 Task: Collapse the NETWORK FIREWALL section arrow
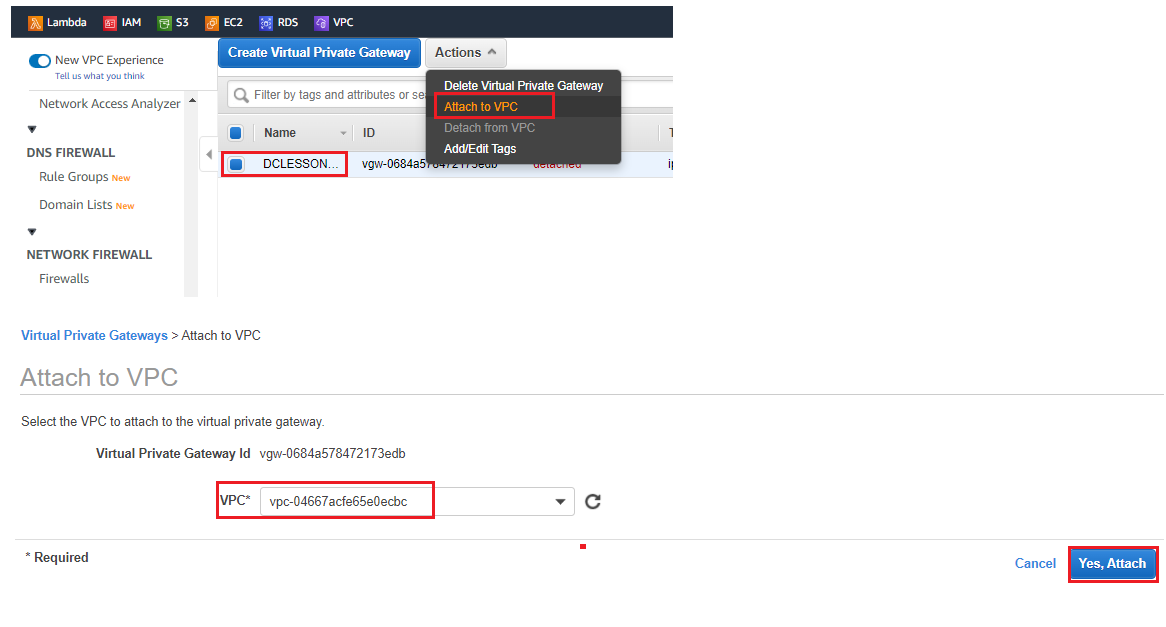32,232
